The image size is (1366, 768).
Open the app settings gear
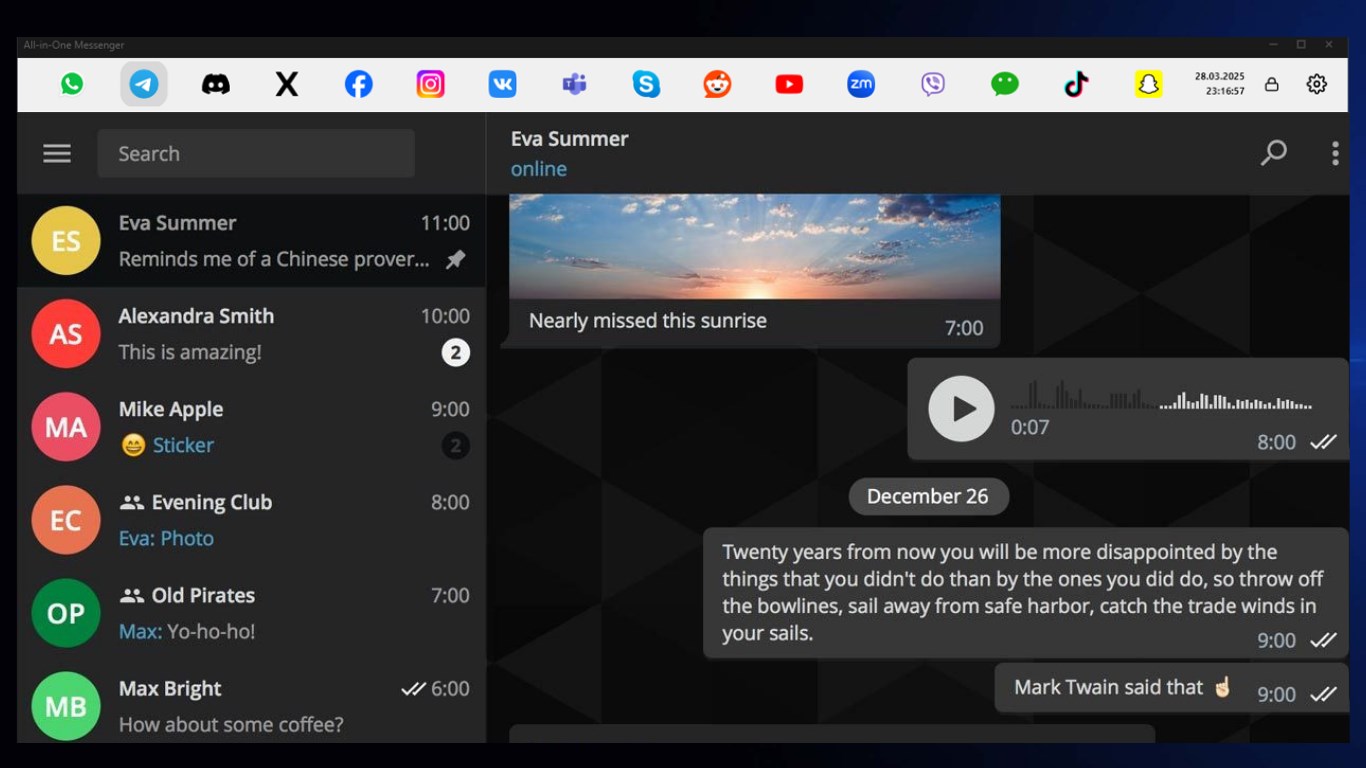tap(1316, 84)
